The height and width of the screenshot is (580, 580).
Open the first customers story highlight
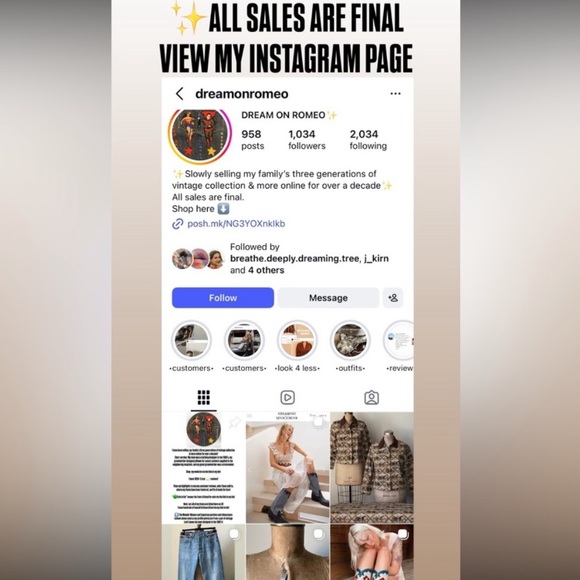191,340
